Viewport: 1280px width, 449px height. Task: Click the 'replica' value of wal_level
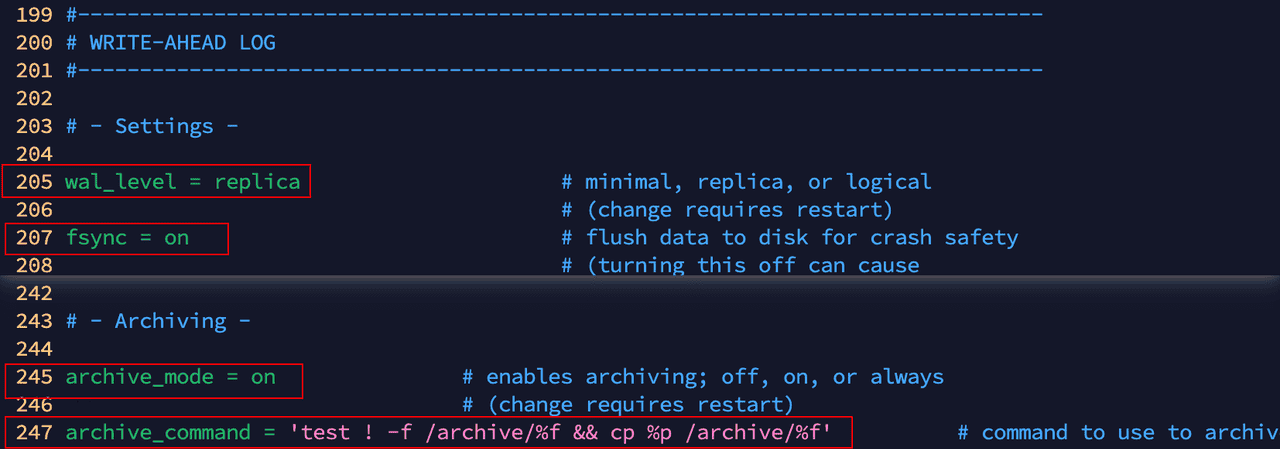(256, 182)
